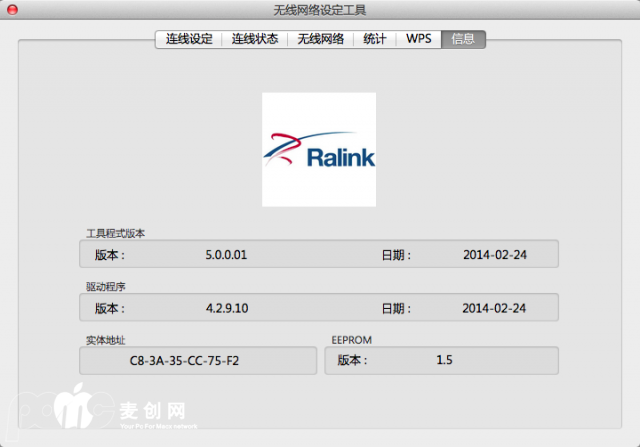Click the MAC address C8-3A-35-CC-75-F2
The height and width of the screenshot is (447, 640).
(x=184, y=360)
